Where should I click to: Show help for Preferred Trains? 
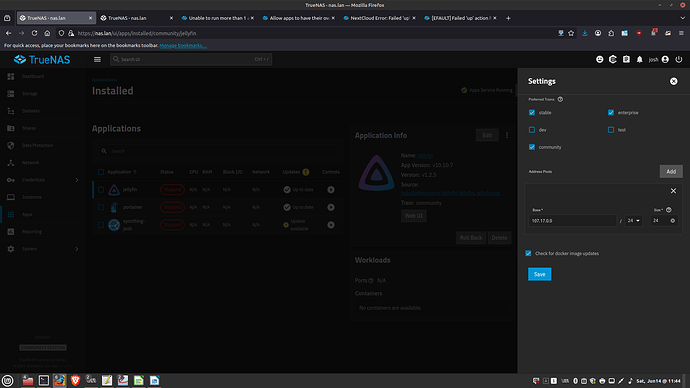tap(560, 99)
